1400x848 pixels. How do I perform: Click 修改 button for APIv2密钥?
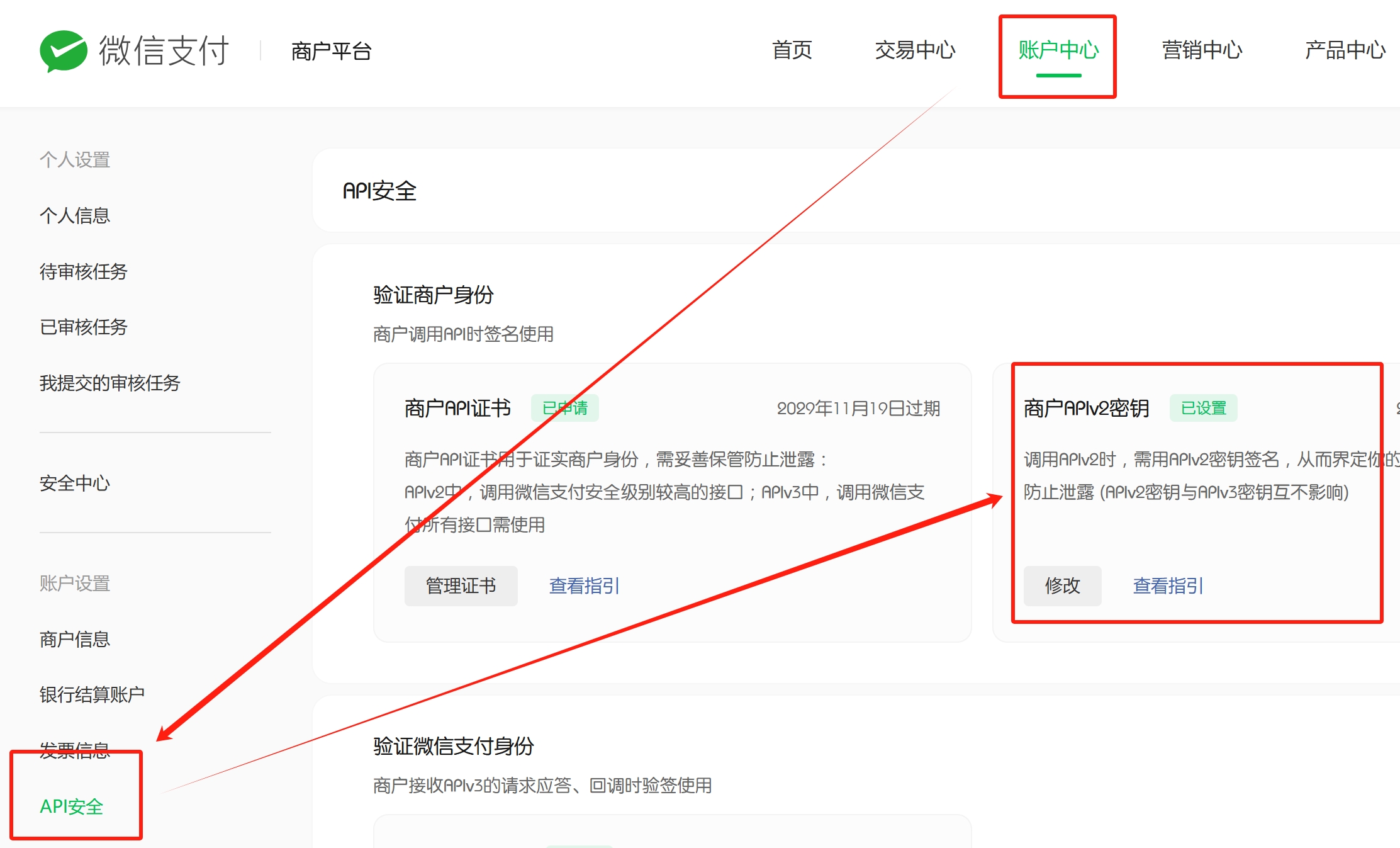(x=1063, y=585)
